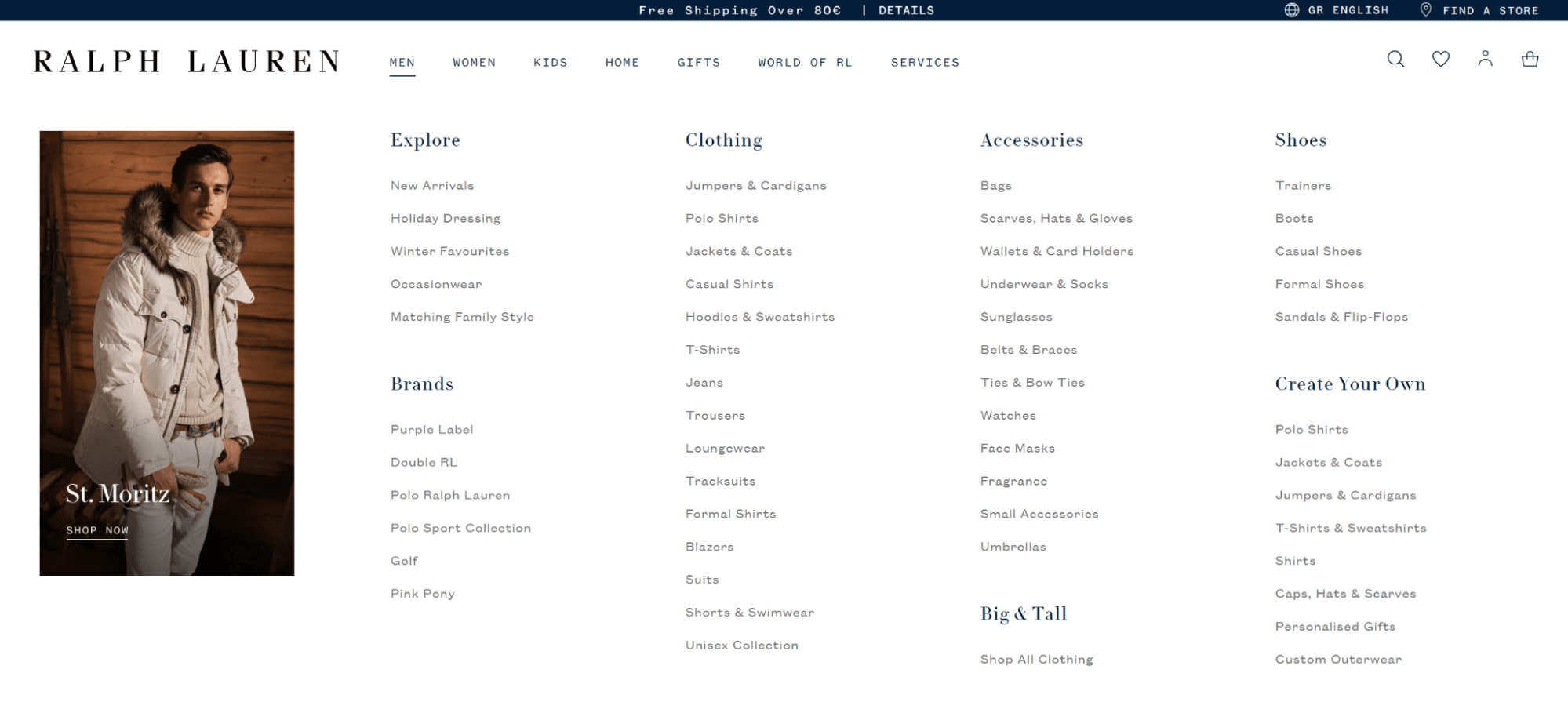The image size is (1568, 724).
Task: Open Matching Family Style link
Action: [462, 317]
